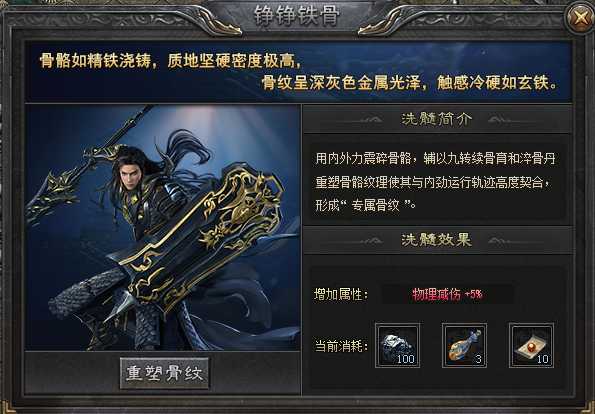Click the golden bone description banner text

[298, 72]
